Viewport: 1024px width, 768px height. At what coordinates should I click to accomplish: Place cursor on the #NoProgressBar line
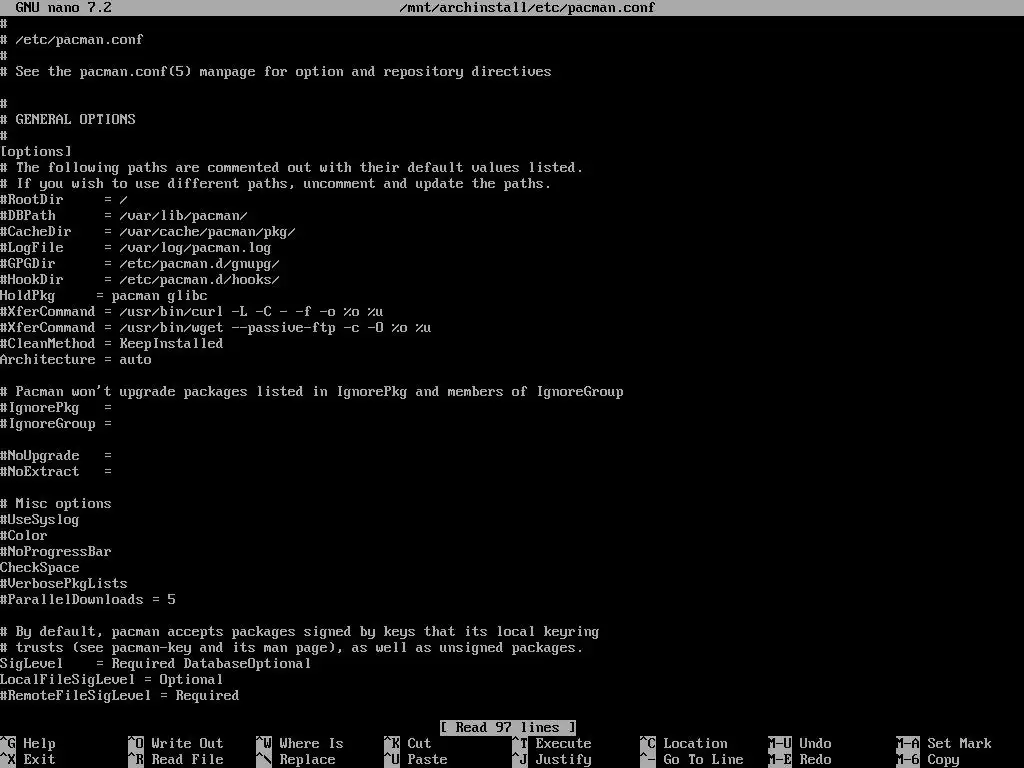point(56,552)
